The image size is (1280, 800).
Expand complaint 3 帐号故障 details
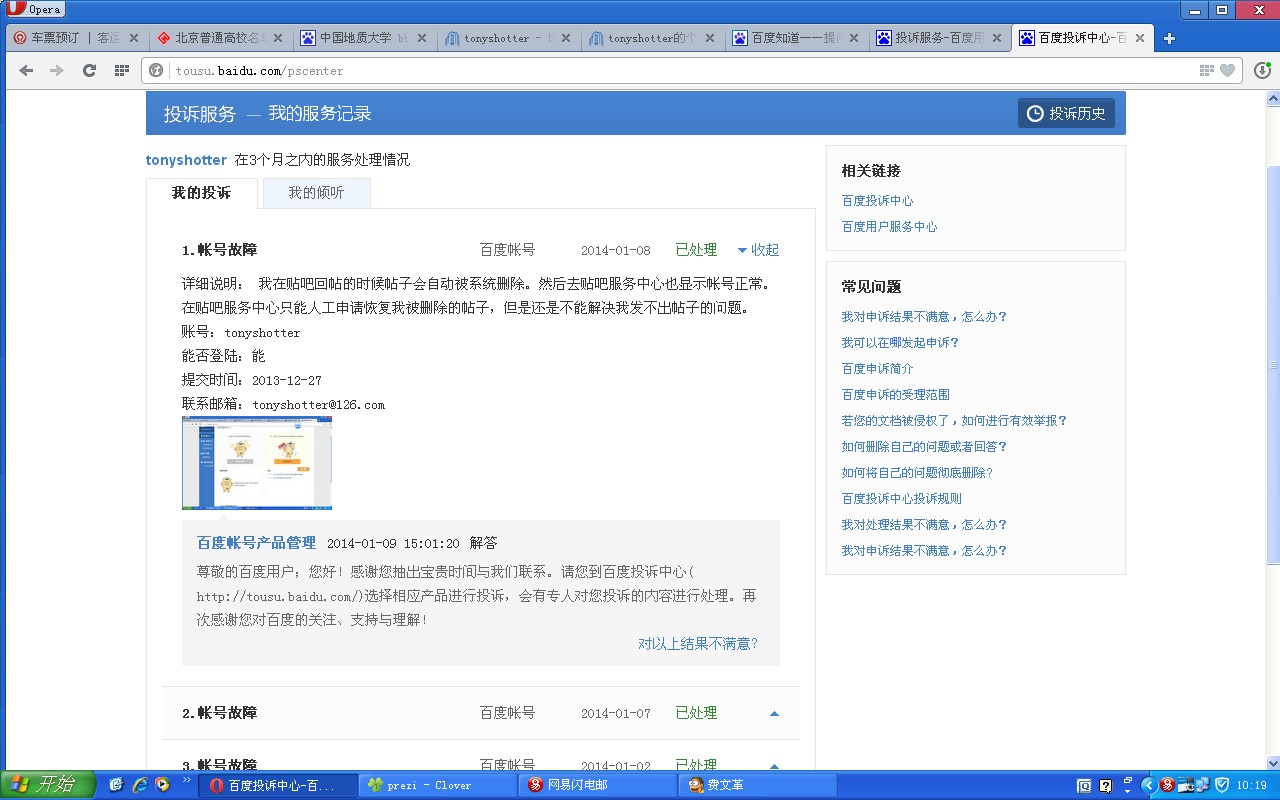(774, 765)
